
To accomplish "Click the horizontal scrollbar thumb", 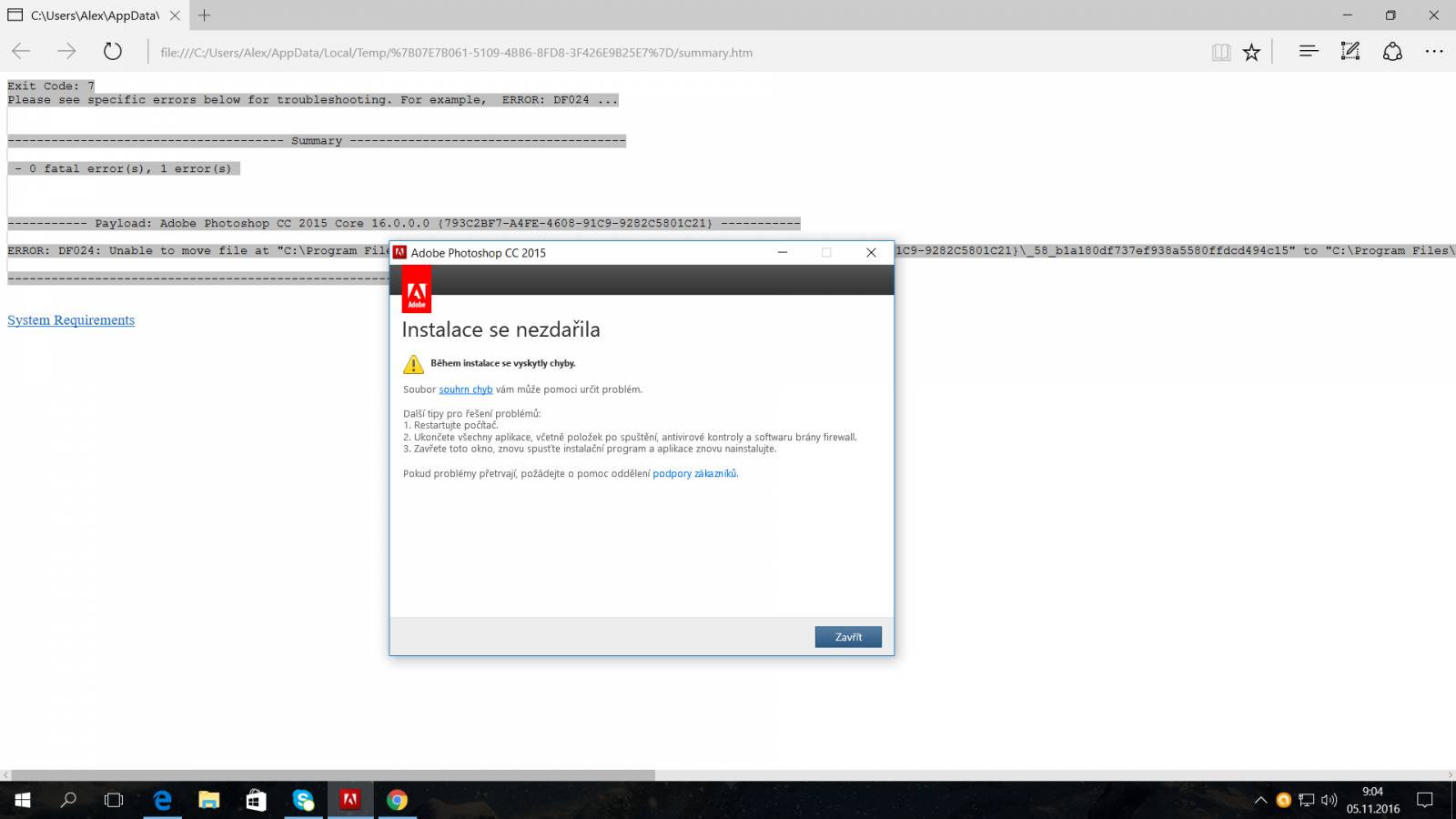I will (x=333, y=775).
